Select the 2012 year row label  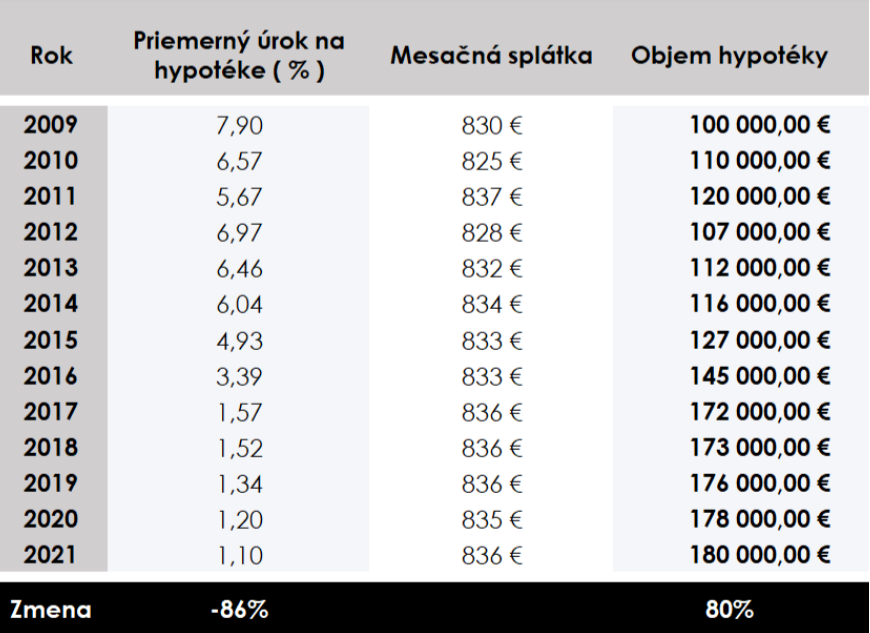pyautogui.click(x=51, y=229)
